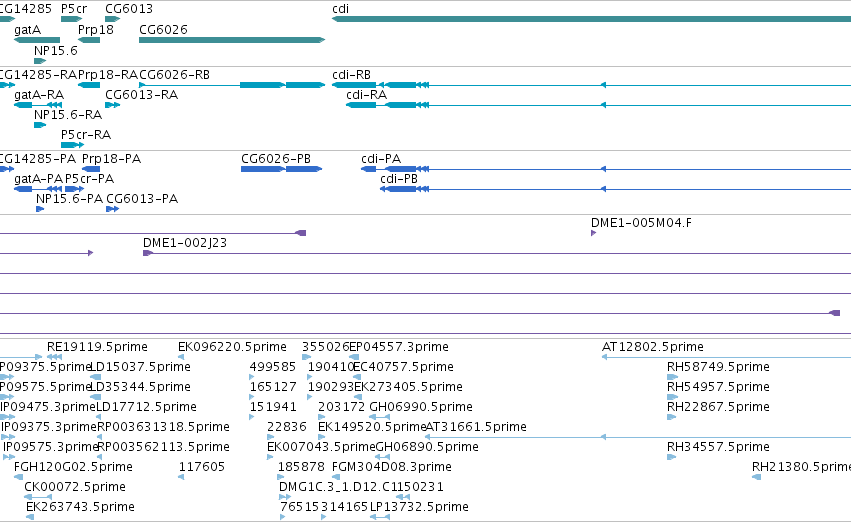Select the DME1-005M04.F clone label

point(641,222)
